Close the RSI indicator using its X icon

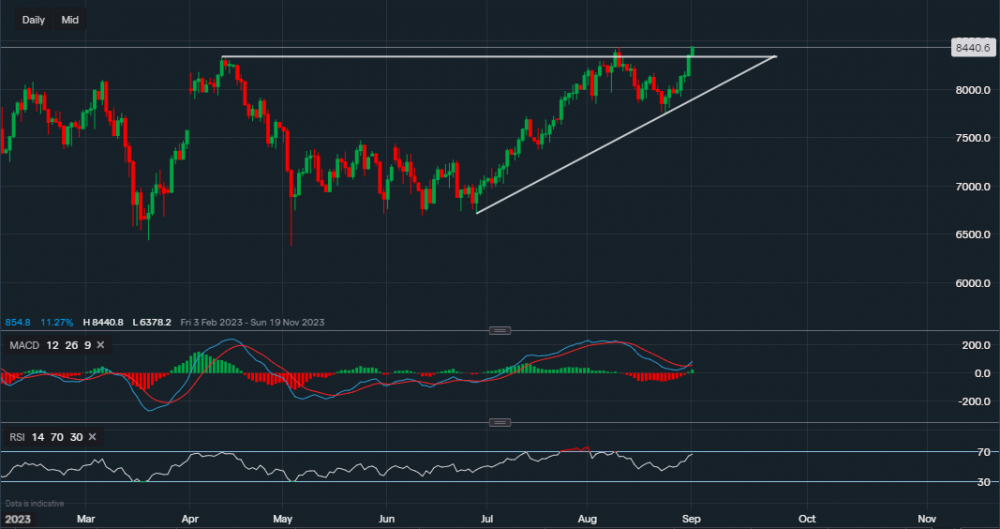tap(92, 437)
